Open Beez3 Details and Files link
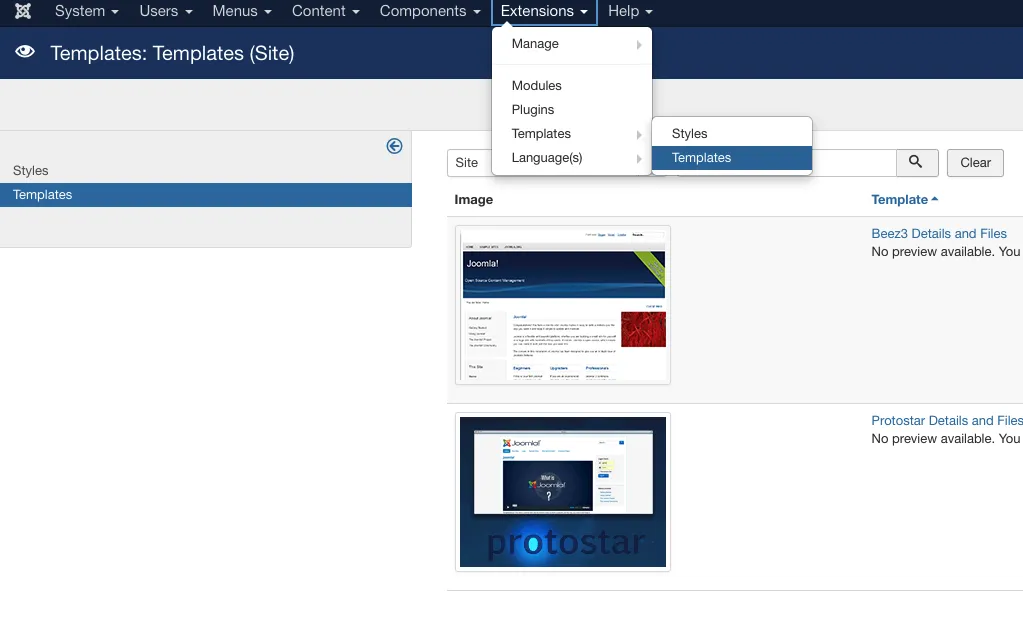This screenshot has width=1023, height=624. [x=939, y=234]
